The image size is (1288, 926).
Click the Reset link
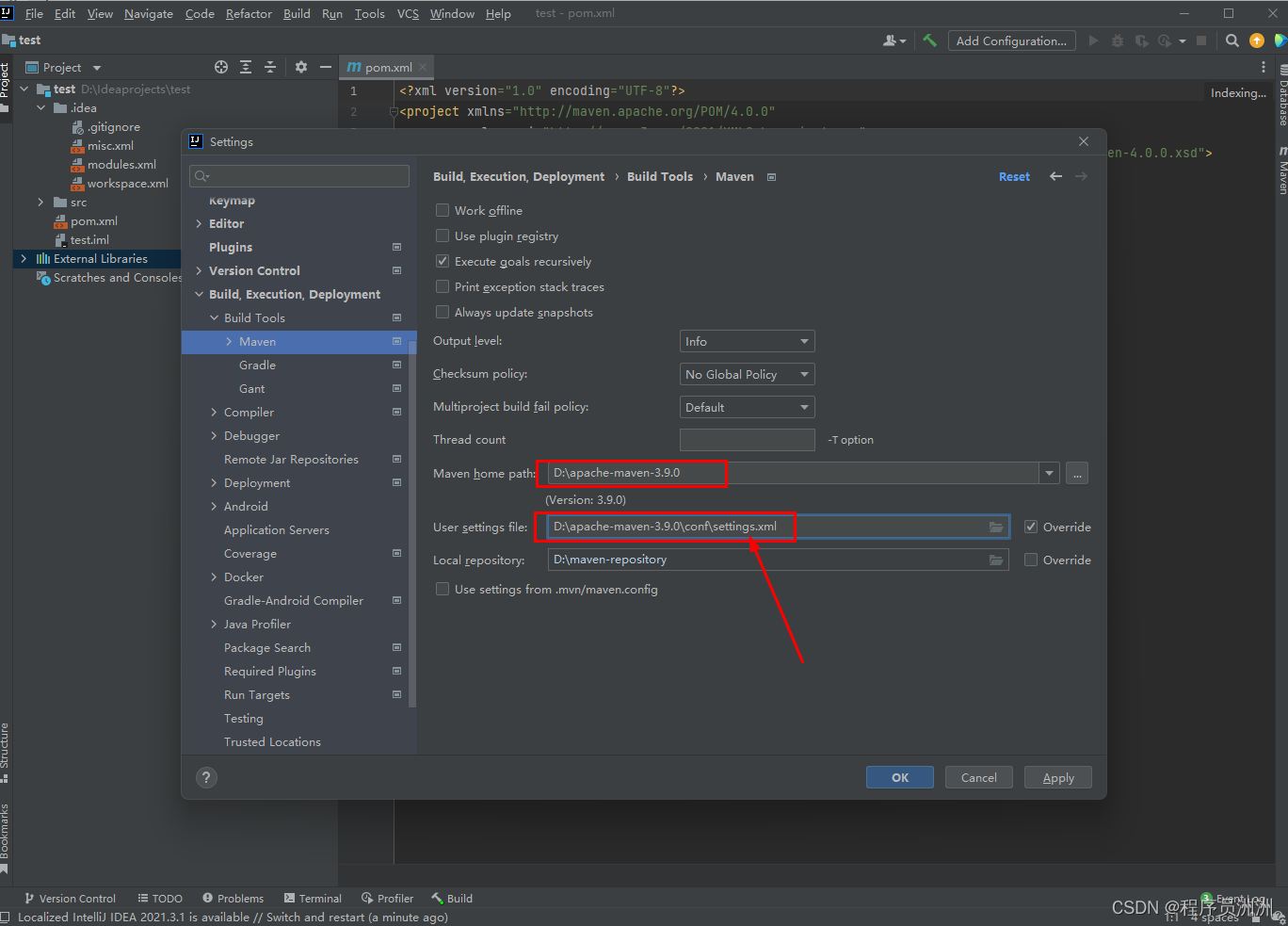click(1014, 176)
